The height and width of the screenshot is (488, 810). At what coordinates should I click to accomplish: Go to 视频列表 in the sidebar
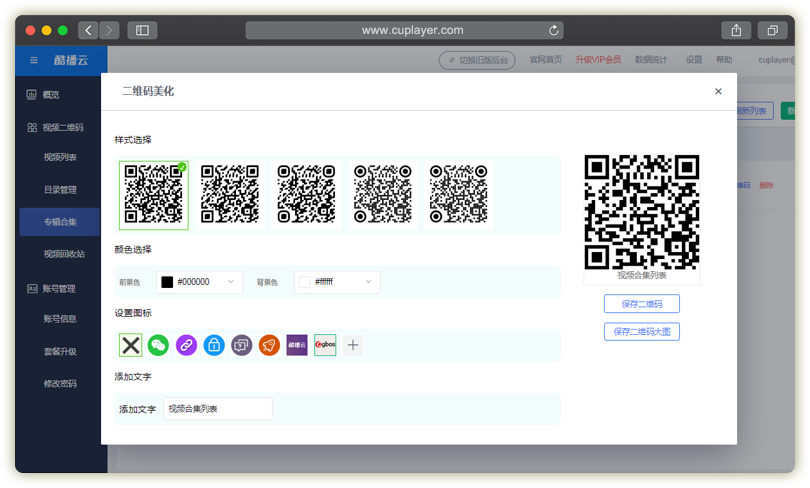tap(60, 157)
